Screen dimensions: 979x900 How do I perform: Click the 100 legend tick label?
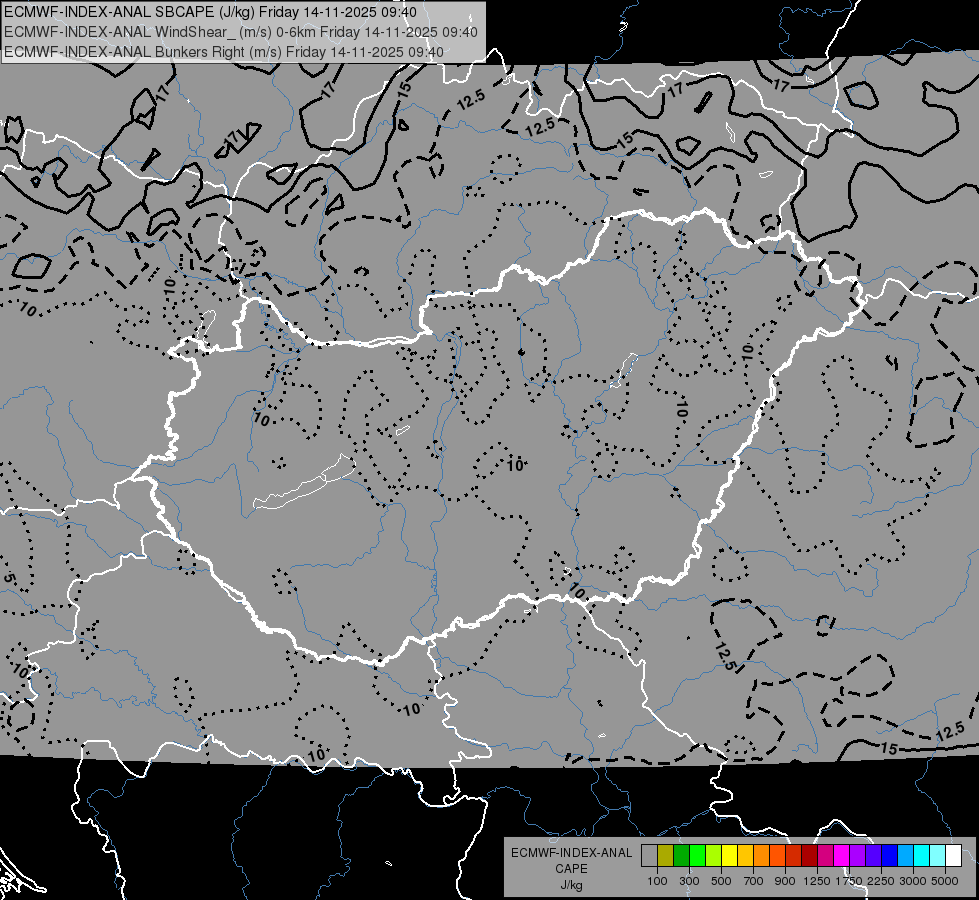[x=657, y=881]
